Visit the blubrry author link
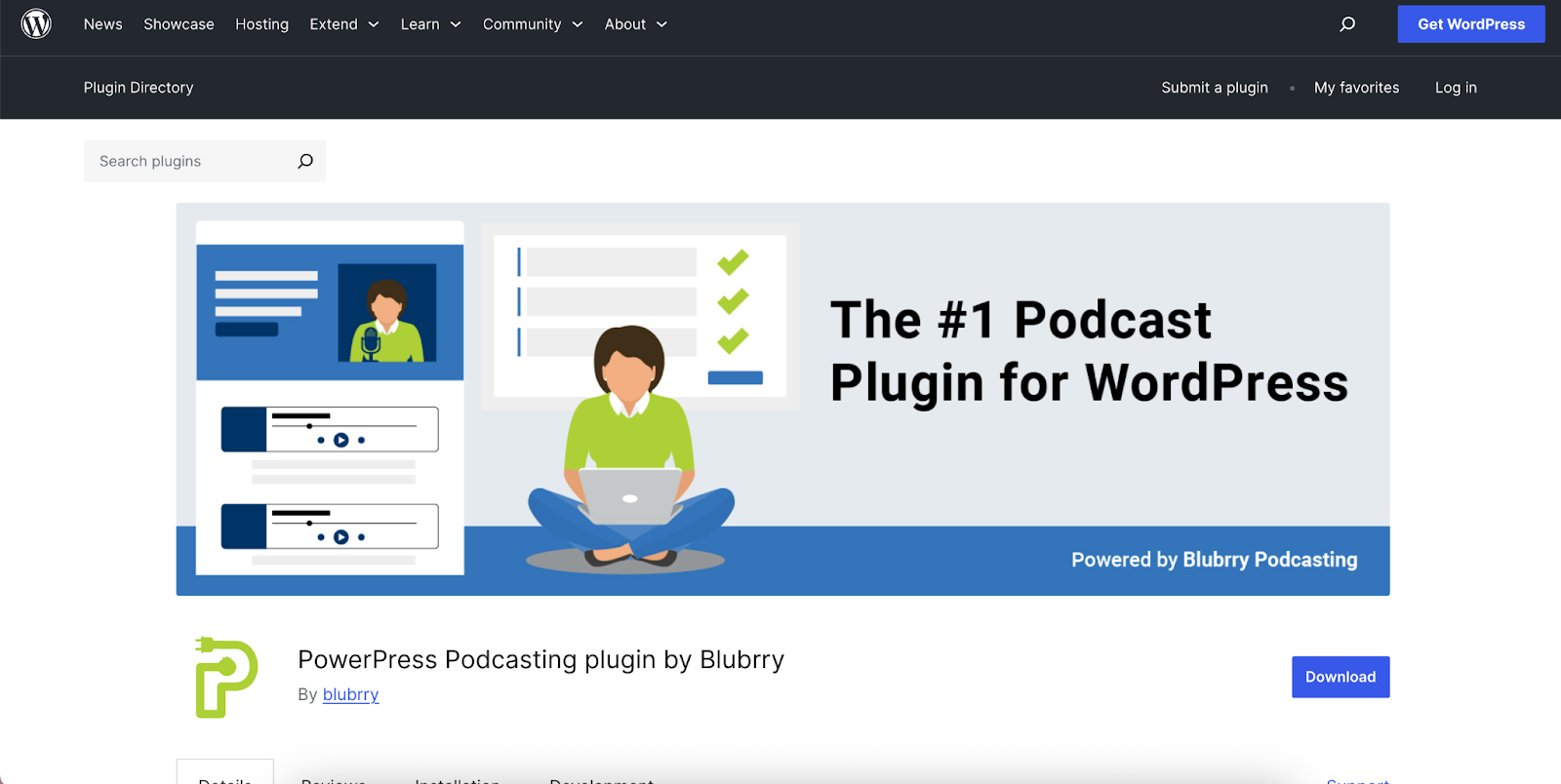This screenshot has height=784, width=1561. (x=350, y=694)
